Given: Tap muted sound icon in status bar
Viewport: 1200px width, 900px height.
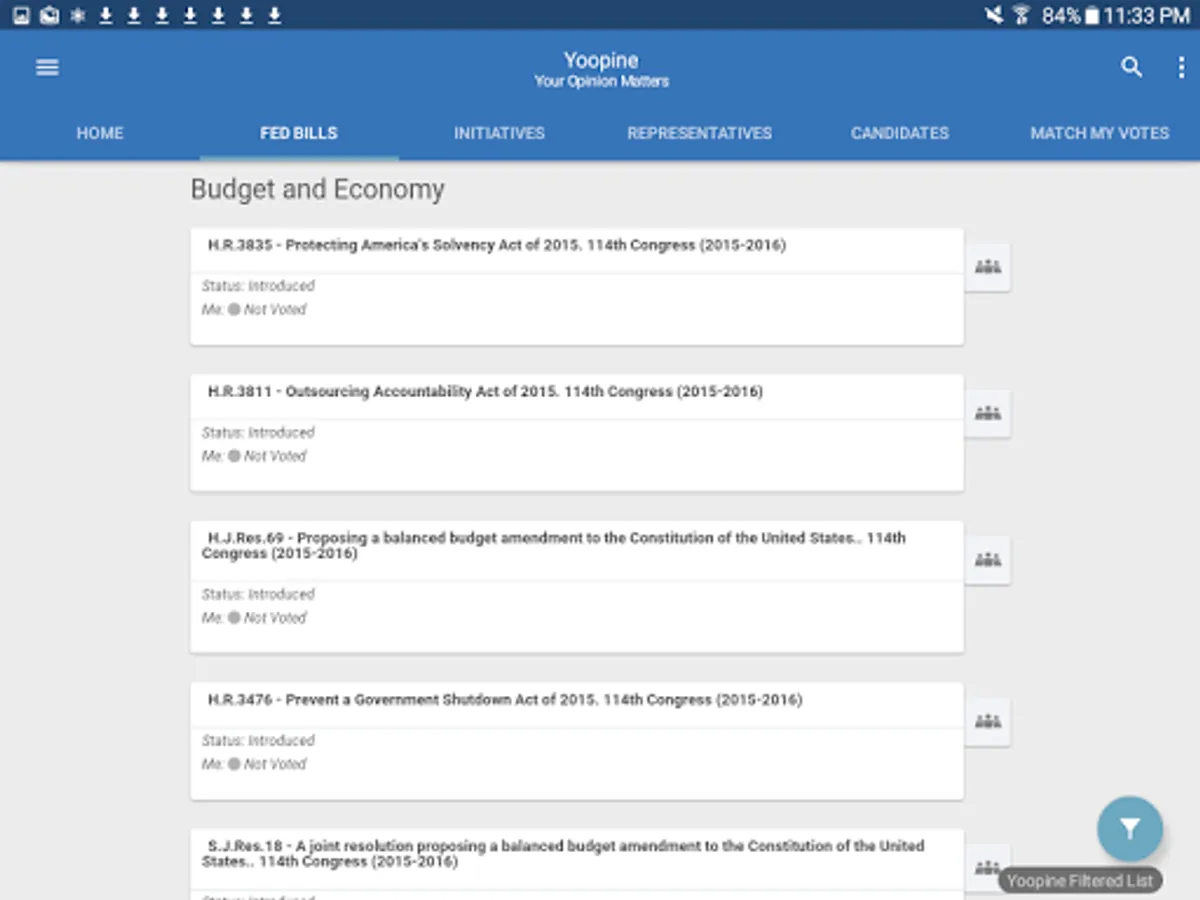Looking at the screenshot, I should 993,15.
